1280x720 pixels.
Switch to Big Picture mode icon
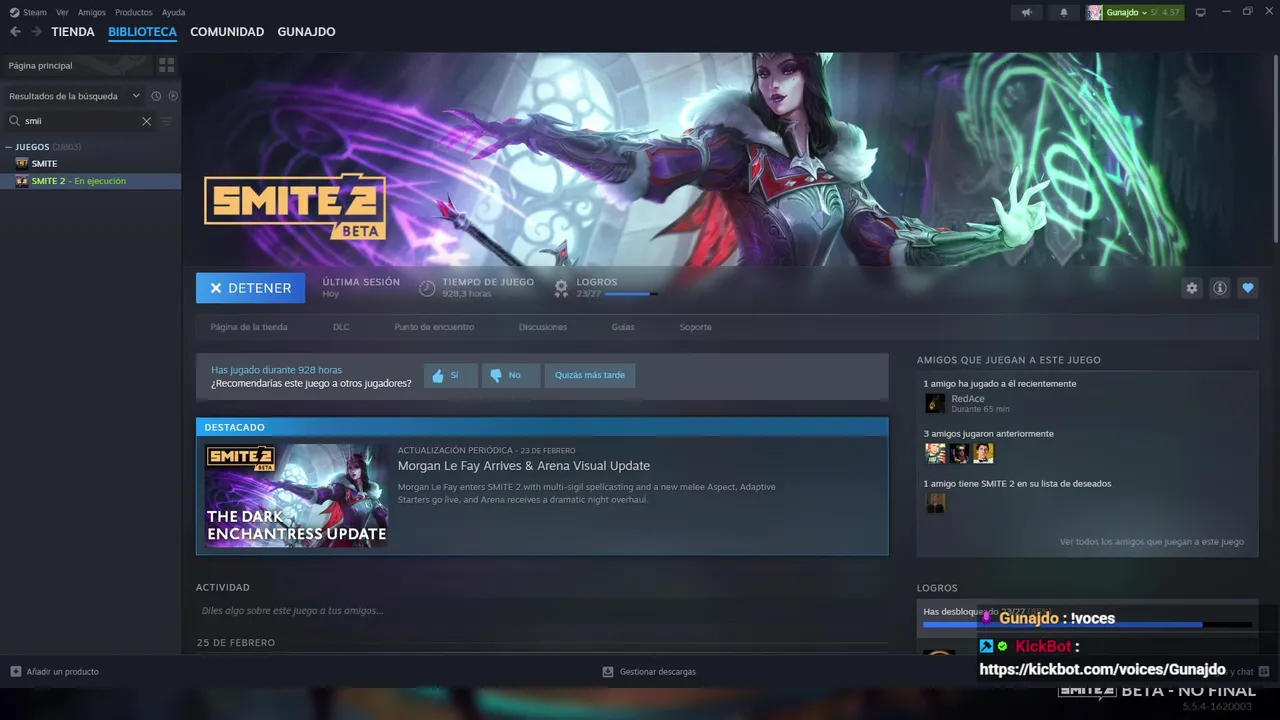pos(1201,12)
